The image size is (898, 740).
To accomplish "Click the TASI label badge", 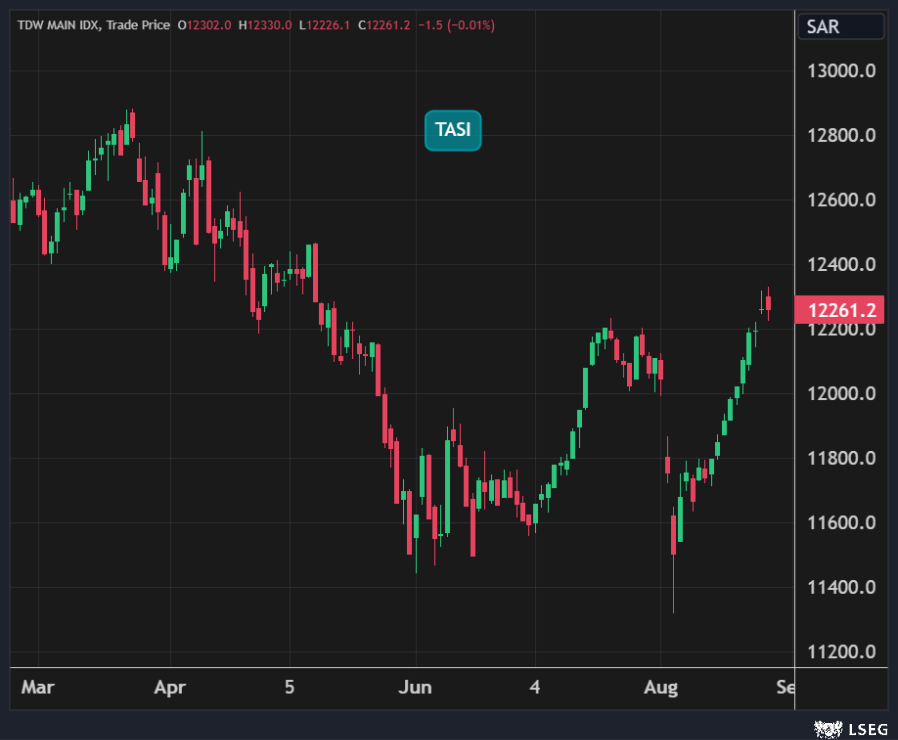I will click(453, 130).
